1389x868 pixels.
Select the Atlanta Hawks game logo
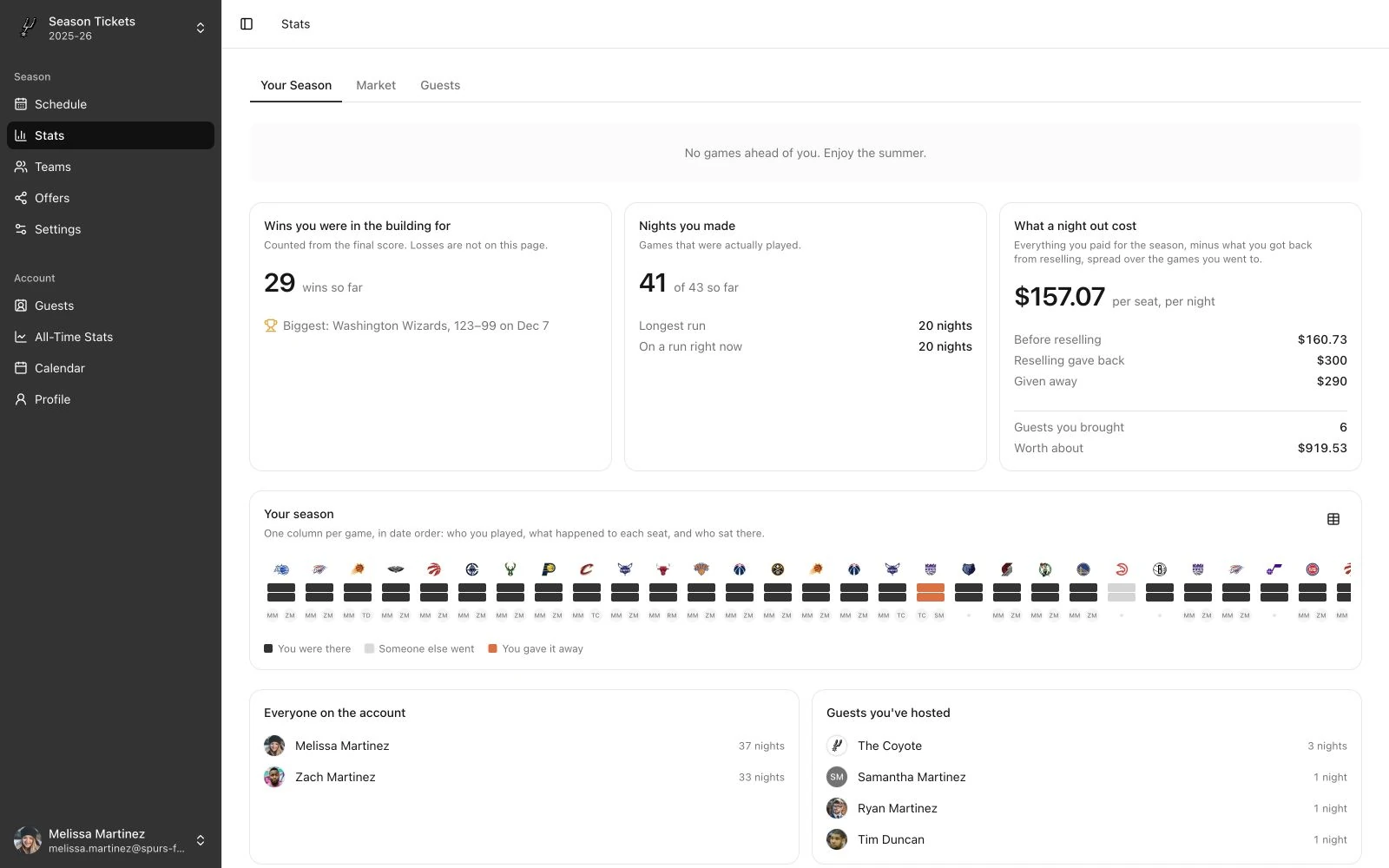coord(1122,569)
